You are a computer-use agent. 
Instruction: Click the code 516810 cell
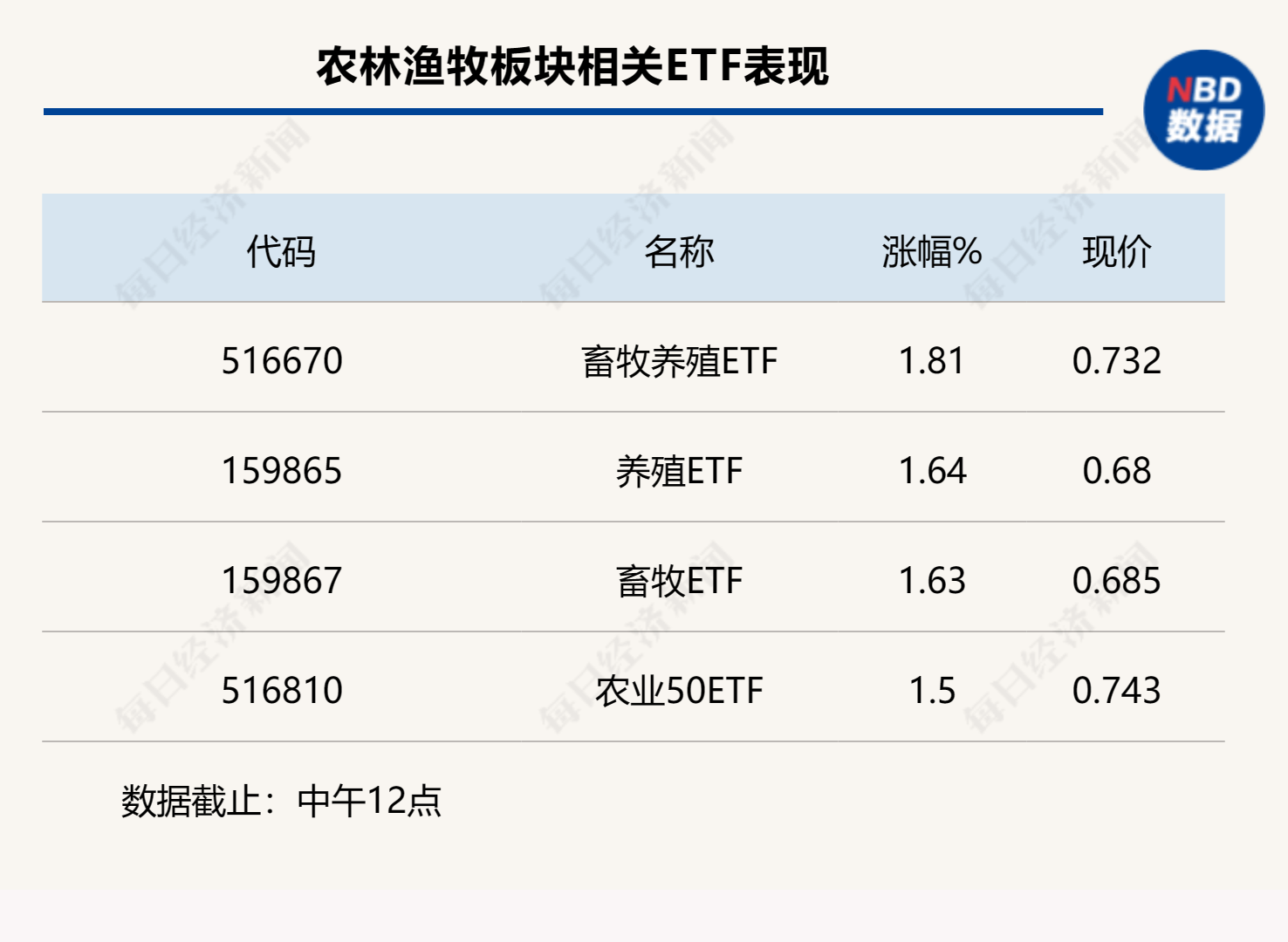(282, 691)
